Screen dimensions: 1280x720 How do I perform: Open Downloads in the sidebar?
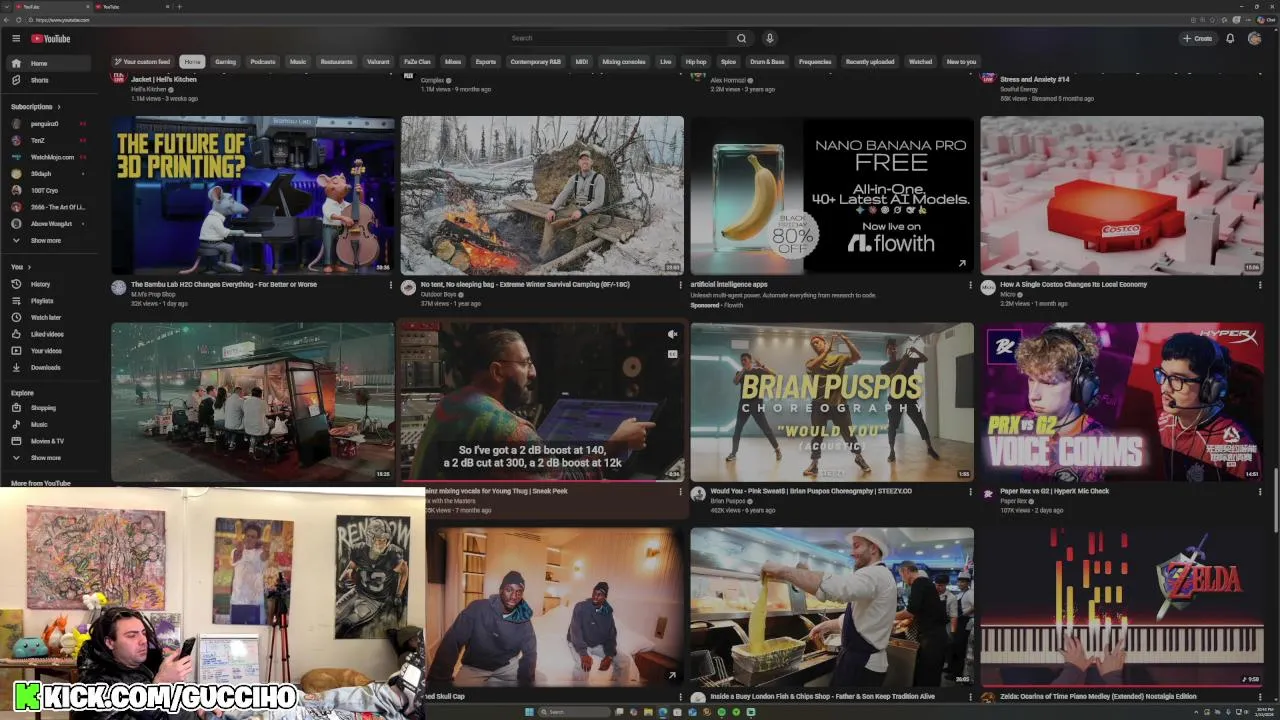[48, 367]
